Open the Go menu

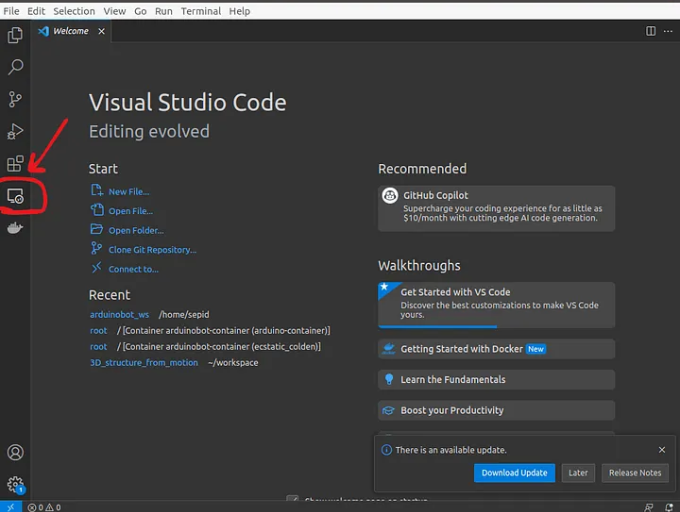(x=140, y=11)
